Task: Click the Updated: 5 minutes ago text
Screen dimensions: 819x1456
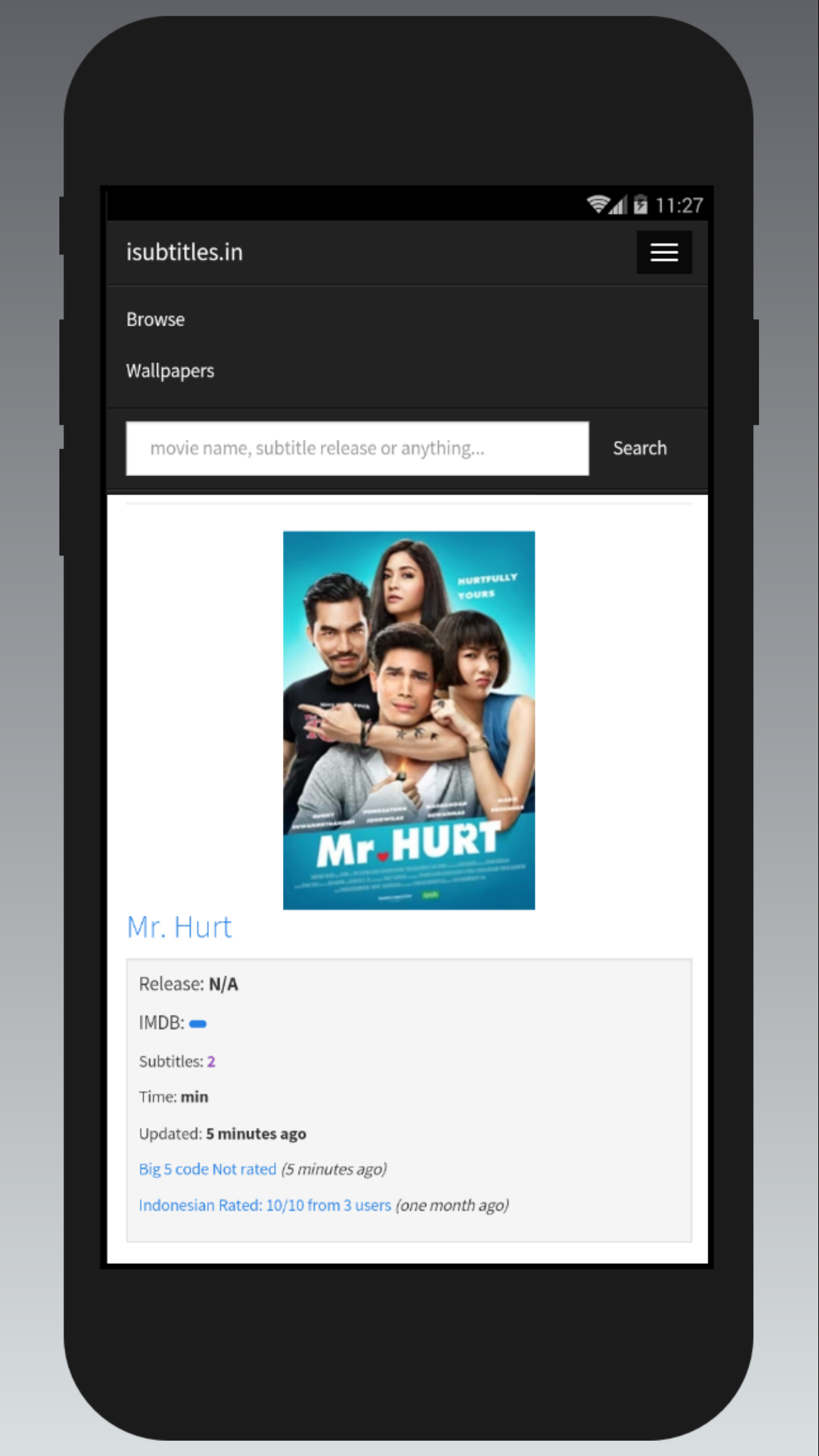Action: 223,1134
